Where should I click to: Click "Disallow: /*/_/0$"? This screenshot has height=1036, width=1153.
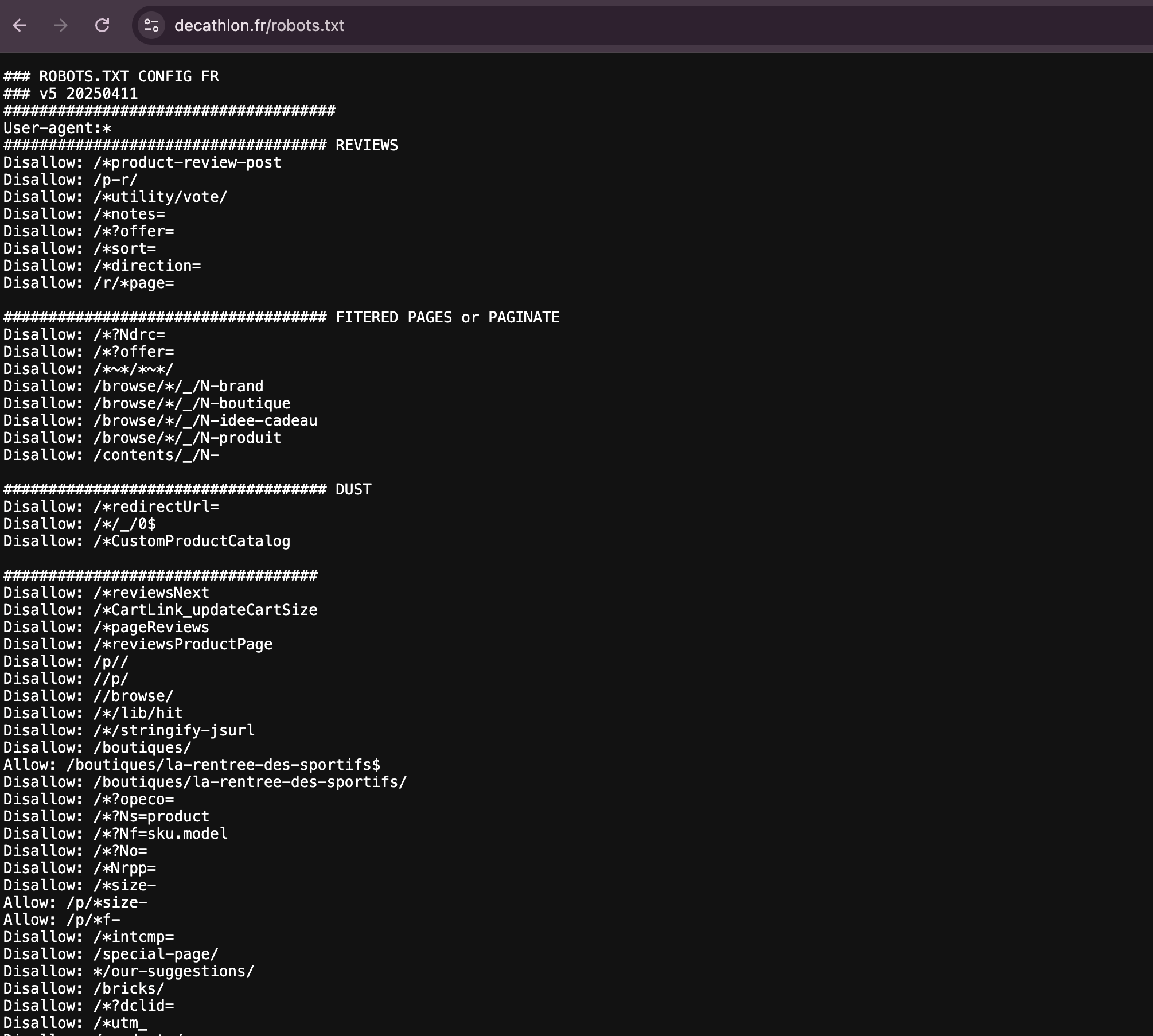click(x=80, y=524)
